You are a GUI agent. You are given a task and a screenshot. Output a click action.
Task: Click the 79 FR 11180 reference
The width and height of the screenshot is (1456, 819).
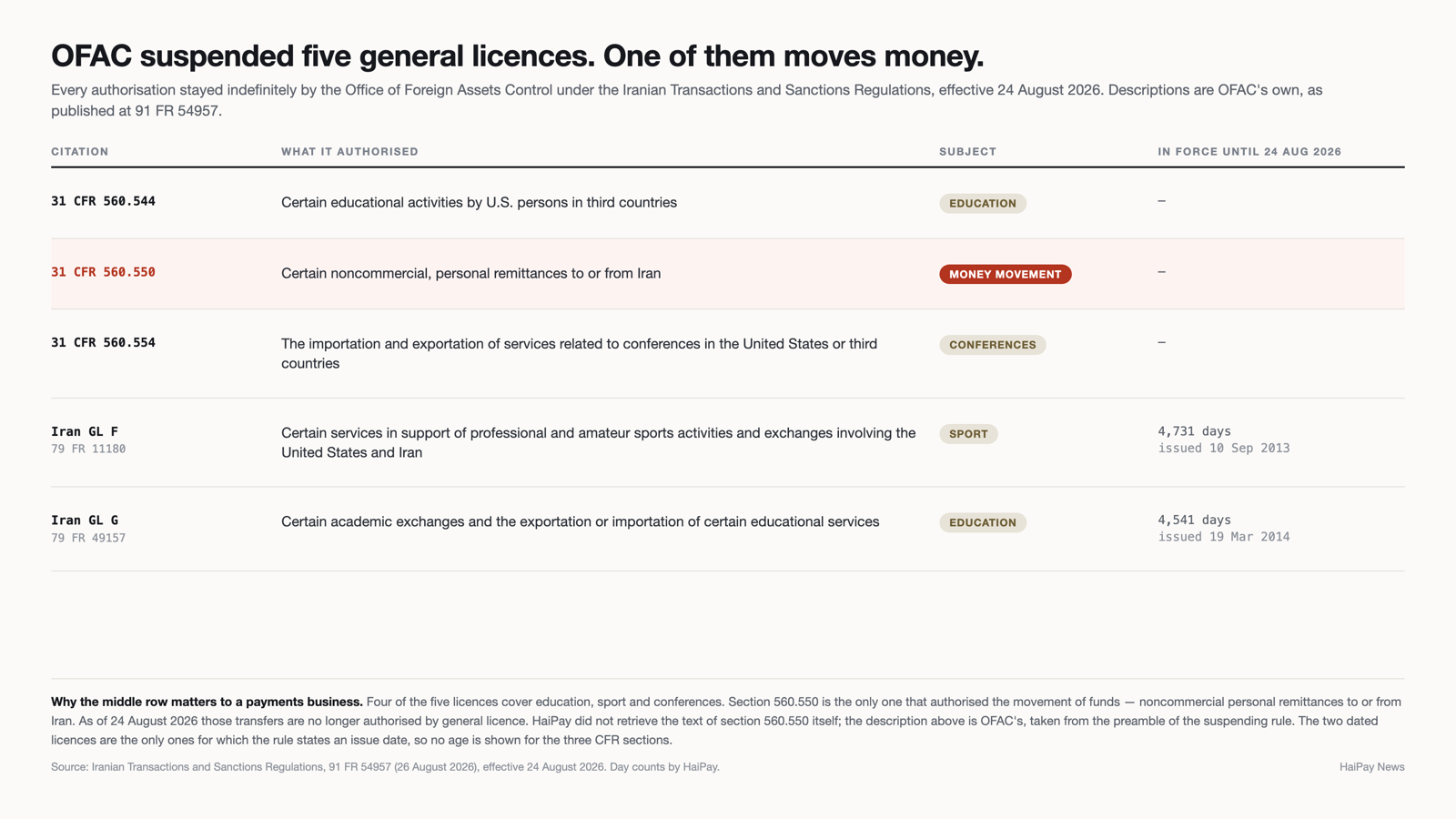coord(88,449)
